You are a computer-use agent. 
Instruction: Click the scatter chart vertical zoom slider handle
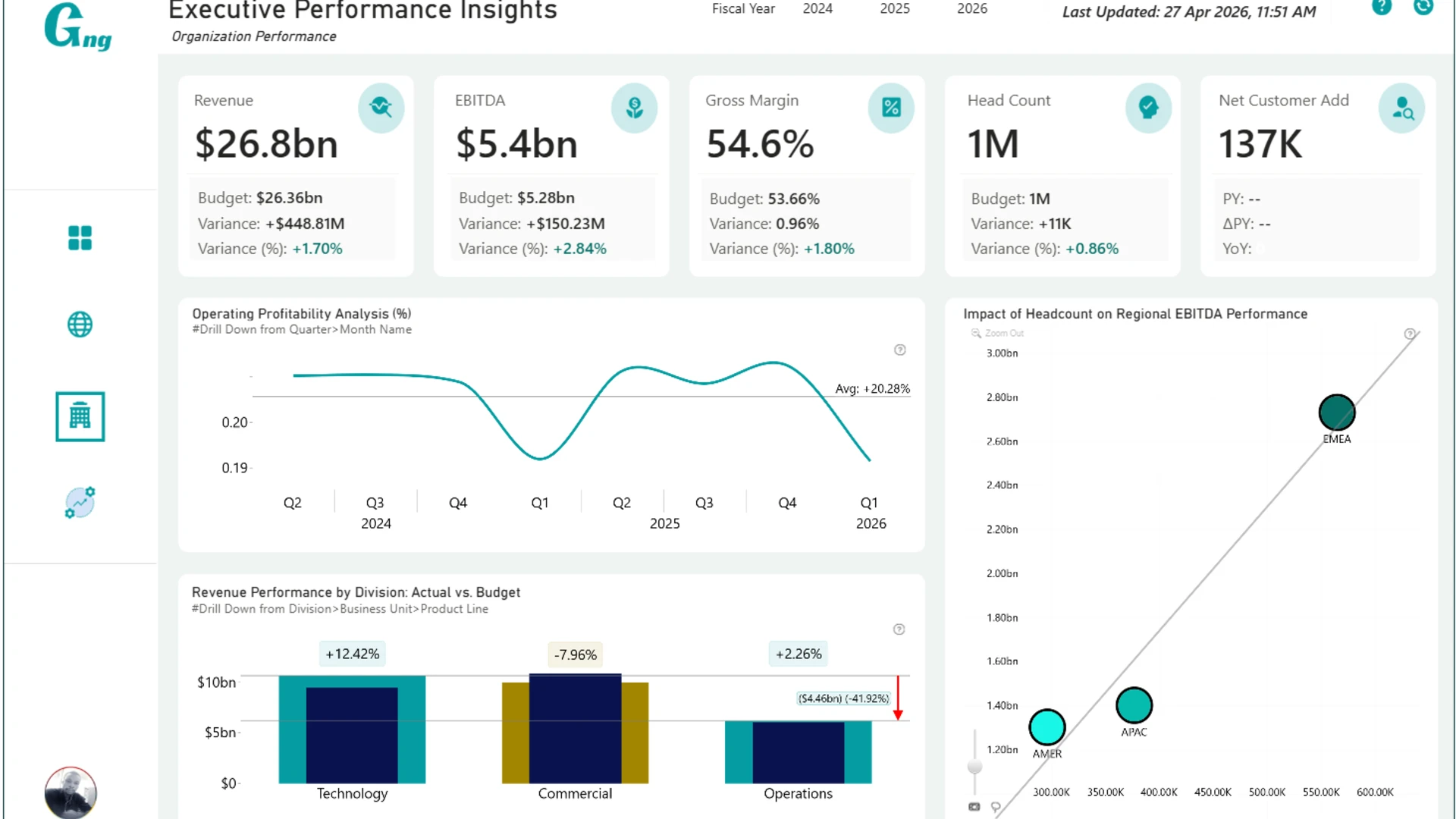[975, 767]
